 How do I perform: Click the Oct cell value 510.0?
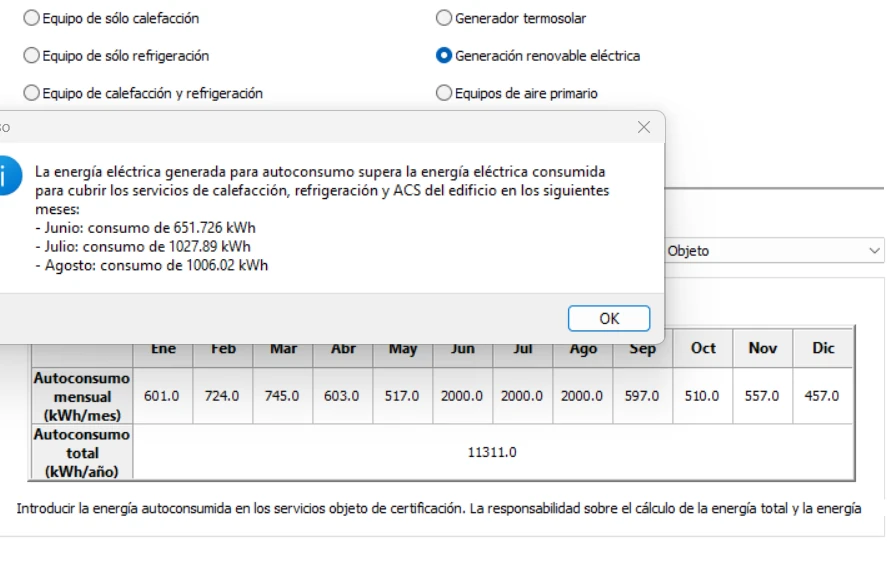(x=702, y=396)
